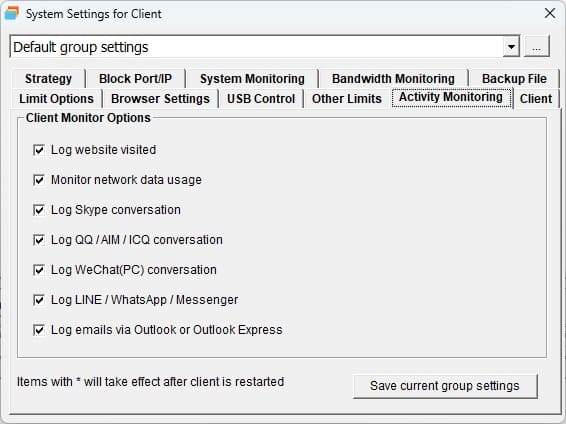Expand the Default group settings dropdown arrow
The height and width of the screenshot is (424, 566).
click(x=511, y=47)
